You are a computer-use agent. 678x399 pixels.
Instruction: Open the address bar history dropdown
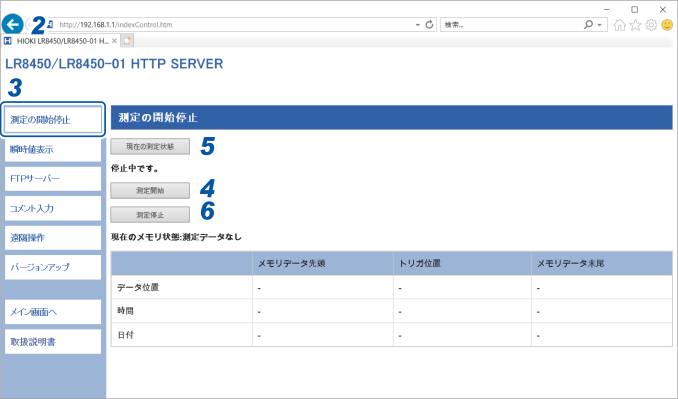[418, 25]
